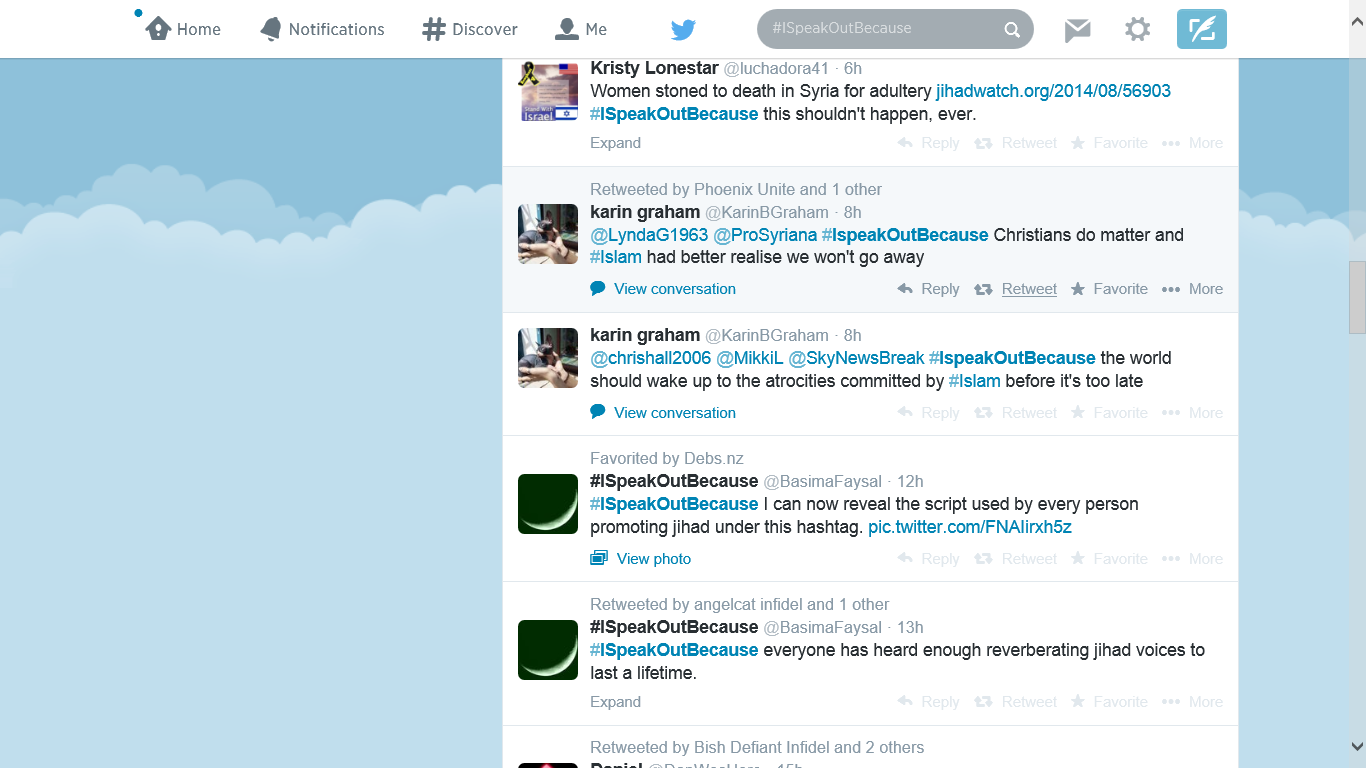This screenshot has width=1366, height=768.
Task: Open the Me profile tab
Action: click(581, 29)
